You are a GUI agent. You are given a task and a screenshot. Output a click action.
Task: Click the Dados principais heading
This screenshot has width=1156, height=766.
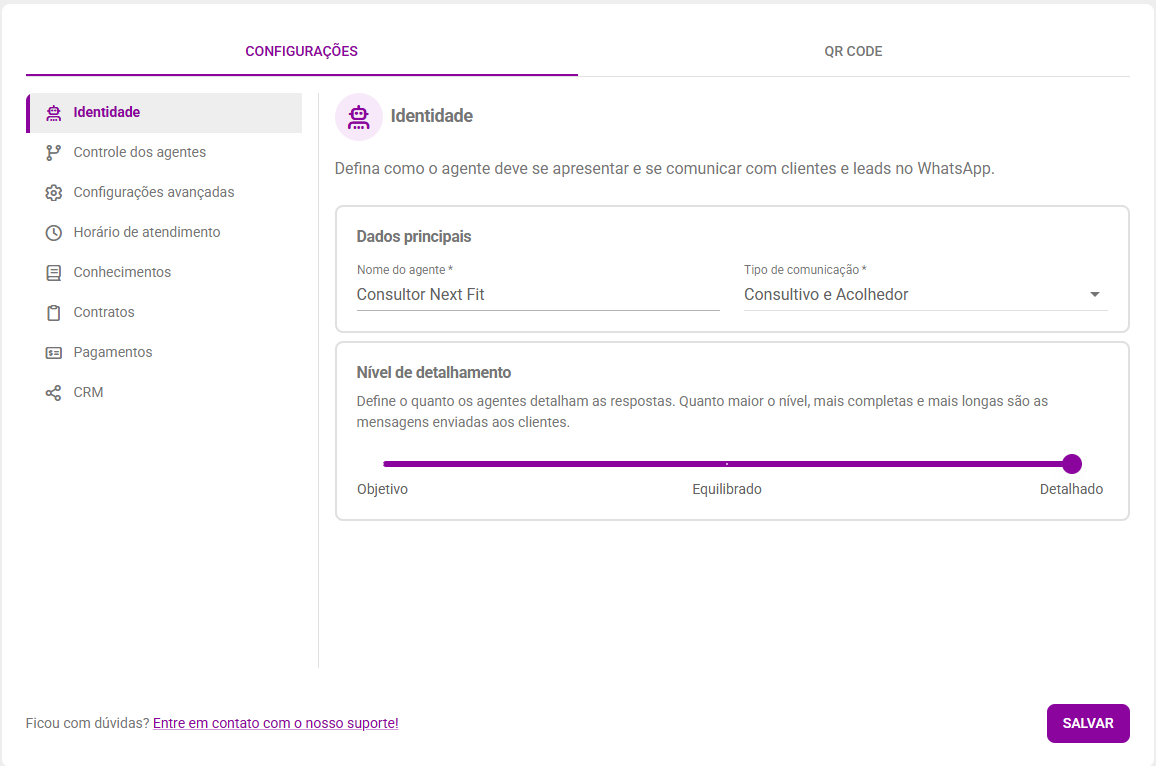[414, 237]
